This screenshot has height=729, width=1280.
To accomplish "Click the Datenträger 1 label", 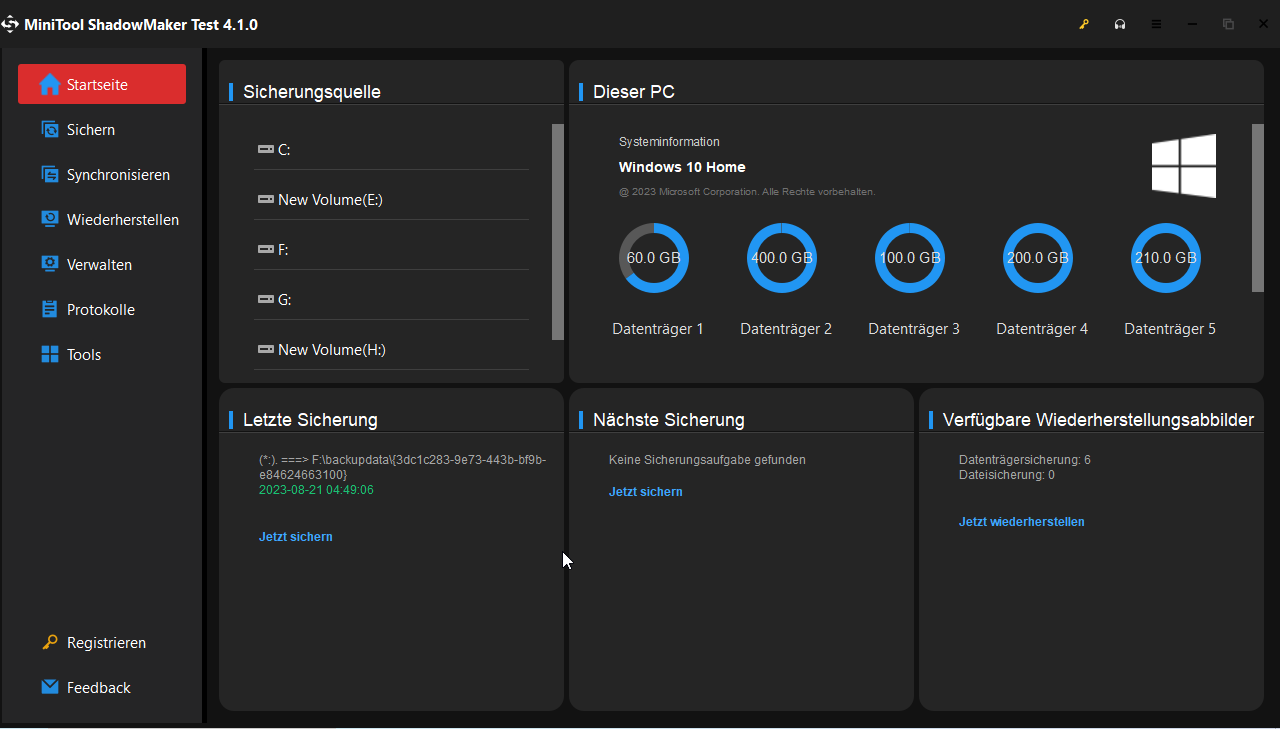I will click(x=658, y=329).
